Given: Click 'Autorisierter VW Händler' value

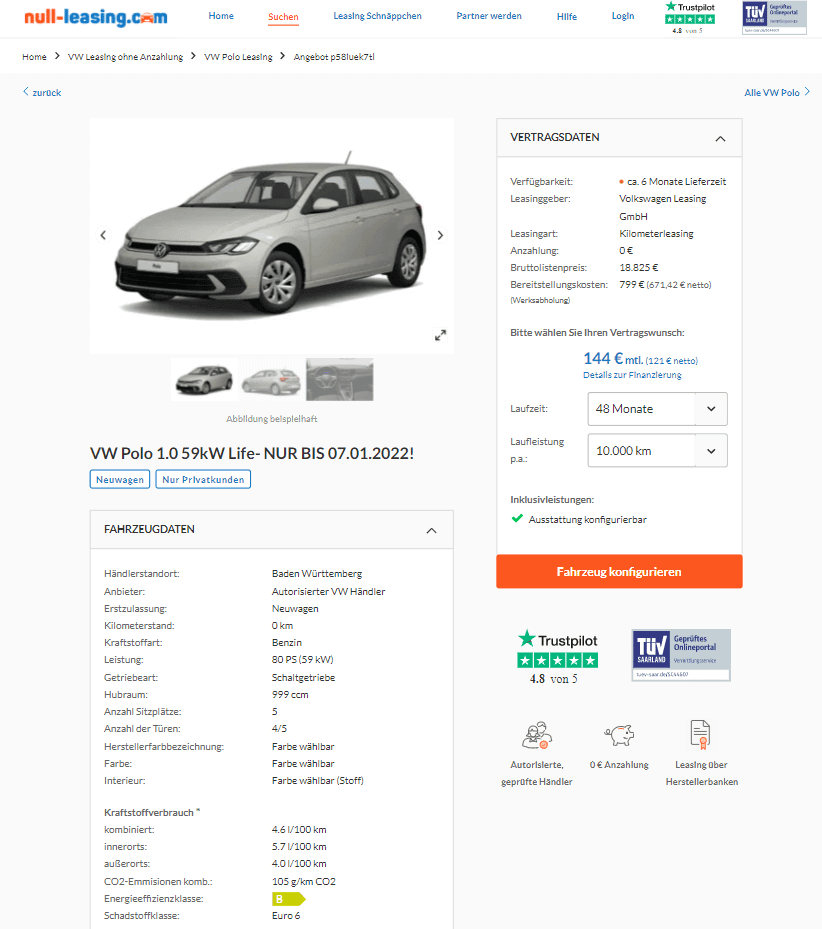Looking at the screenshot, I should (328, 591).
